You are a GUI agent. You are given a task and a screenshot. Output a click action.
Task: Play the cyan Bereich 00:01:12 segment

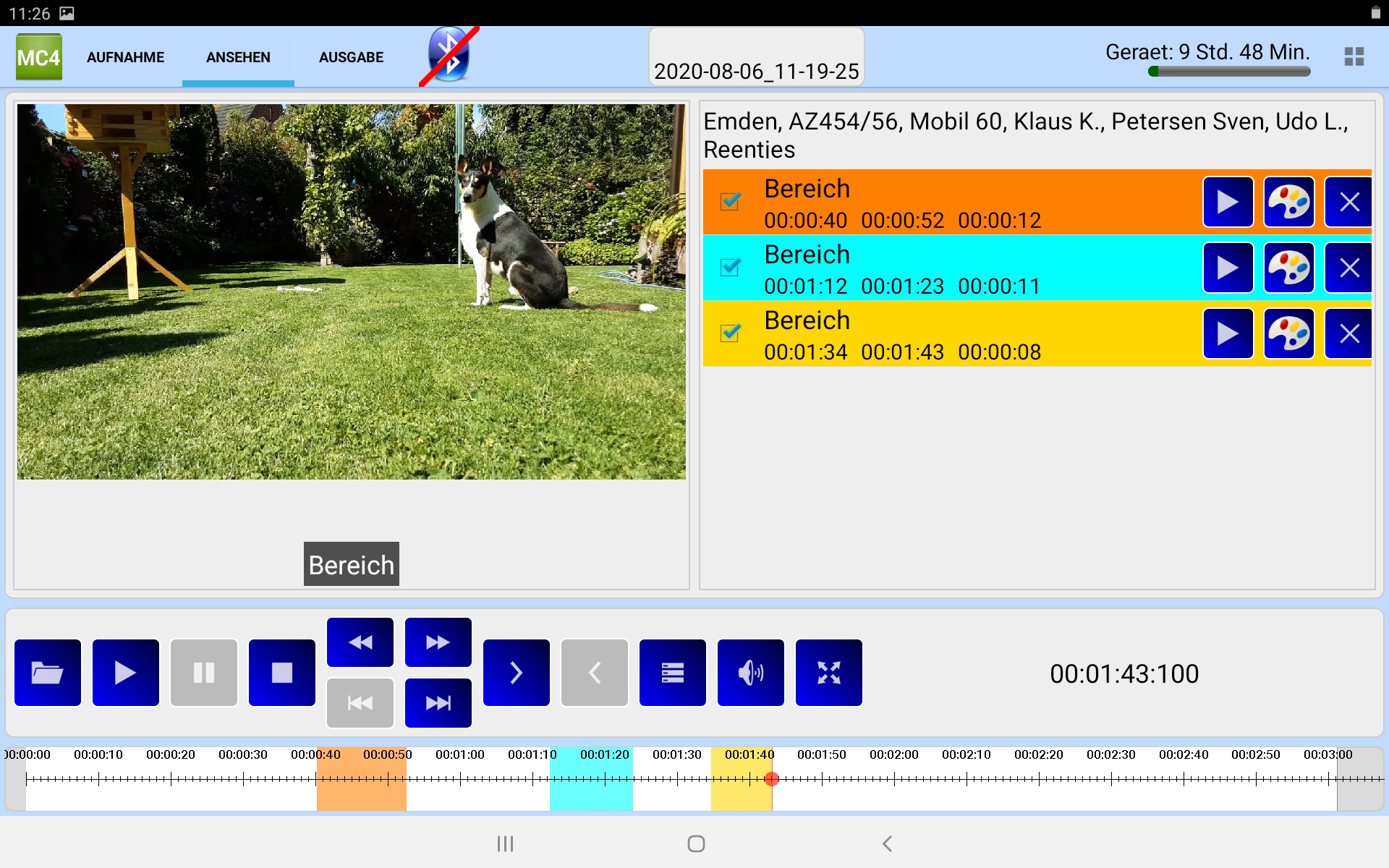(1228, 268)
